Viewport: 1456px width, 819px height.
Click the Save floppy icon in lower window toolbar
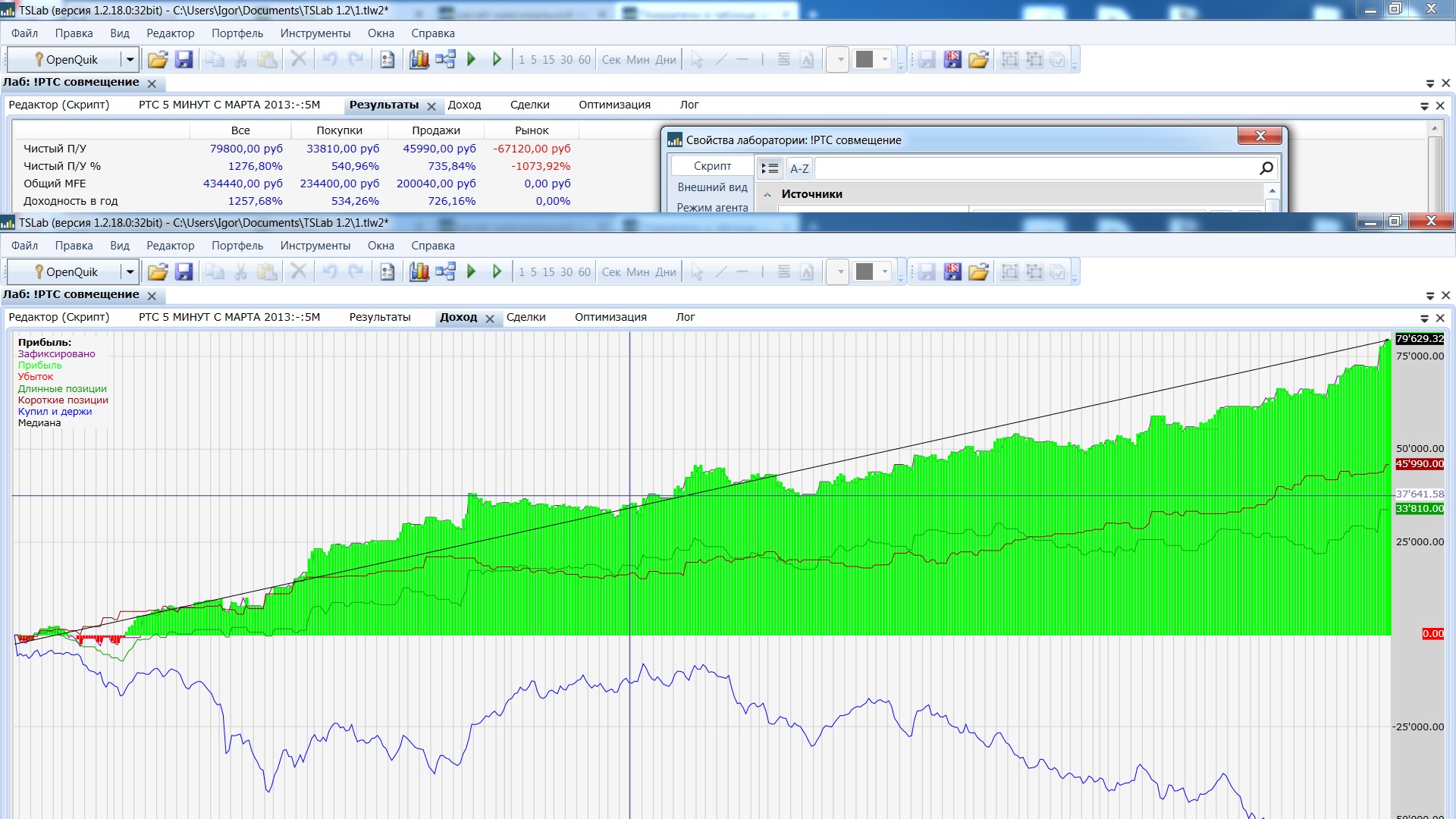click(x=184, y=272)
